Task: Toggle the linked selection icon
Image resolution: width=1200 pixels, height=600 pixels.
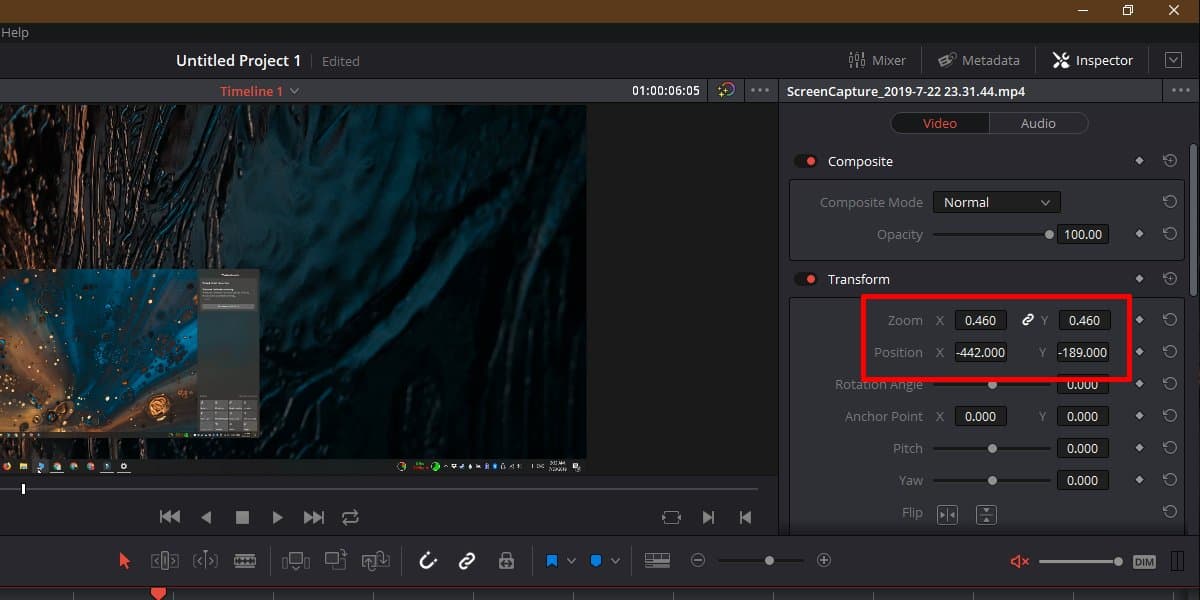Action: tap(466, 560)
